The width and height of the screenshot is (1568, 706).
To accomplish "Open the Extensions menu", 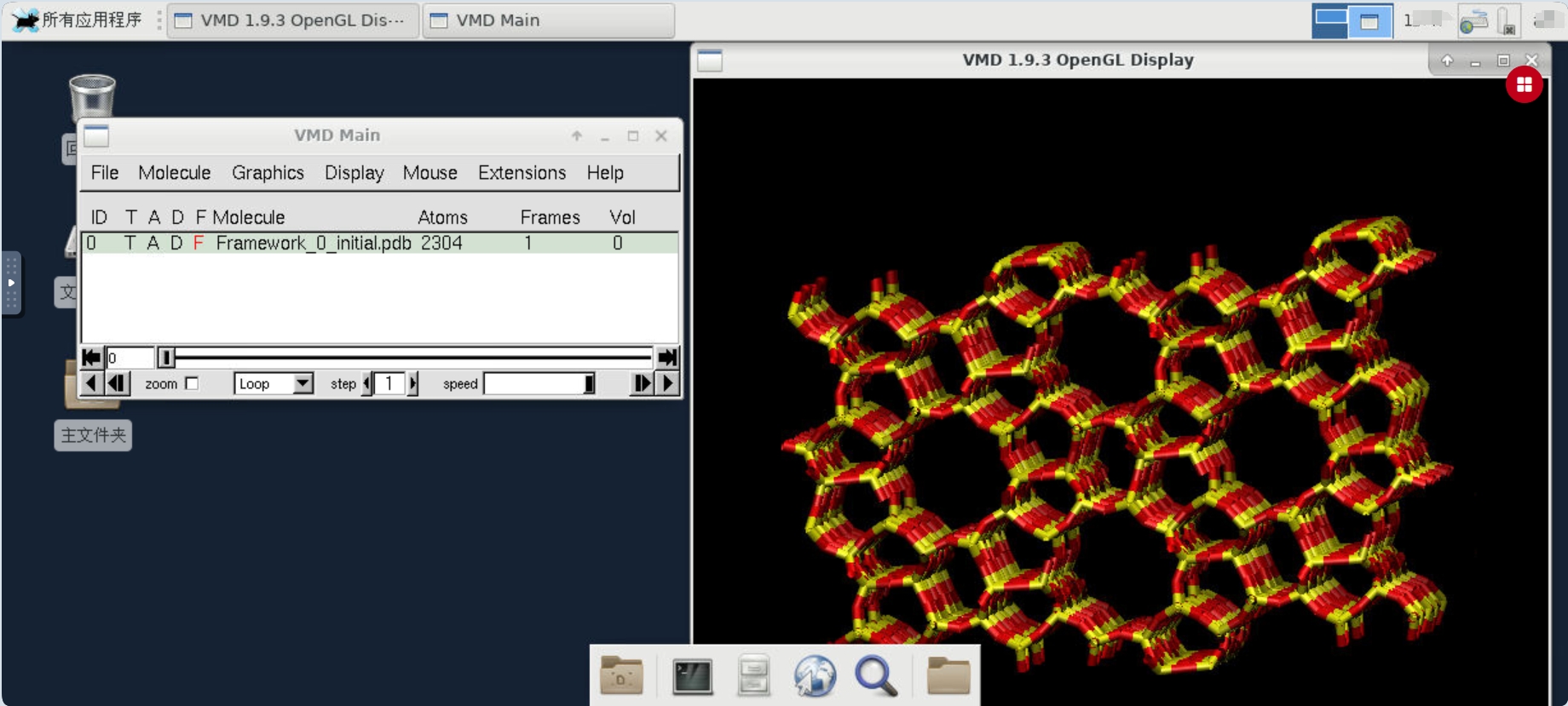I will tap(522, 173).
